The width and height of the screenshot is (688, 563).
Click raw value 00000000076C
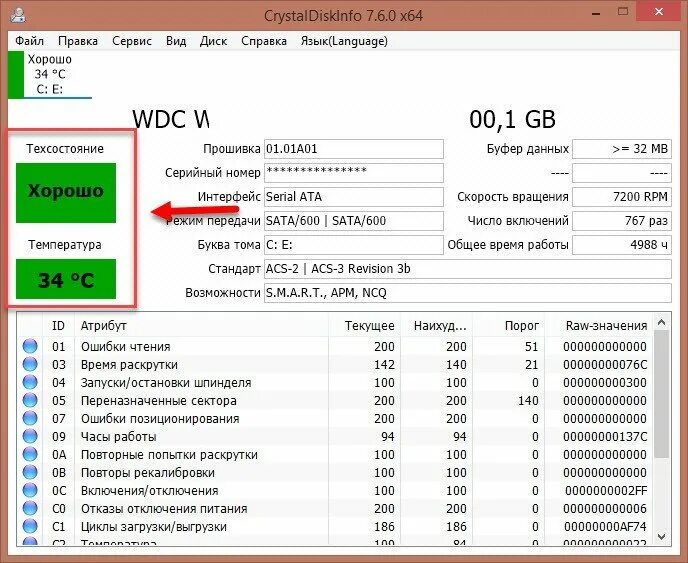[x=605, y=365]
